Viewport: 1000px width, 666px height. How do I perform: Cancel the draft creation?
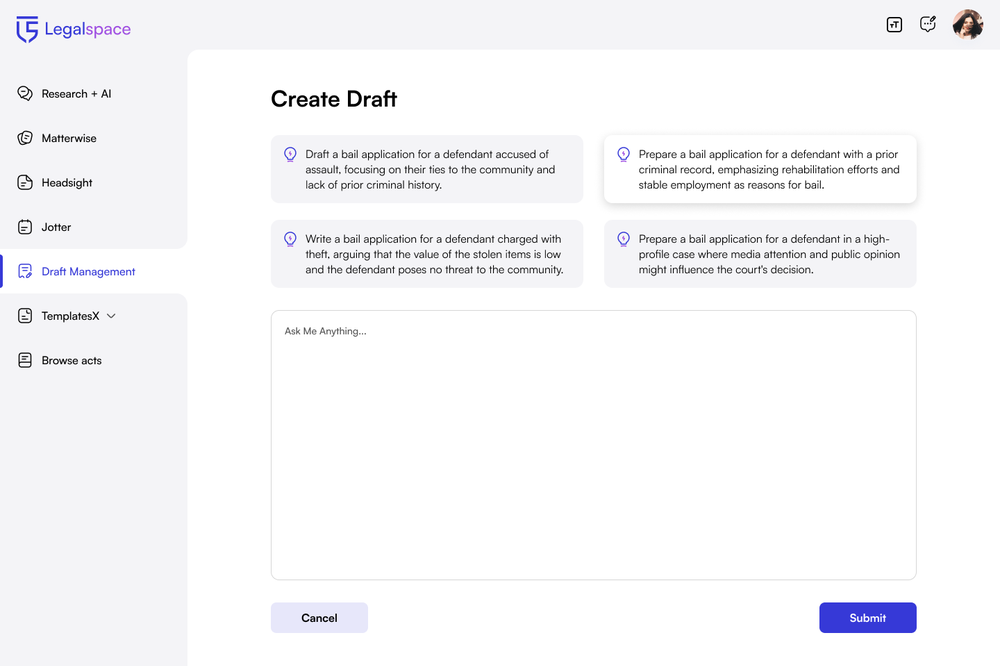point(319,617)
